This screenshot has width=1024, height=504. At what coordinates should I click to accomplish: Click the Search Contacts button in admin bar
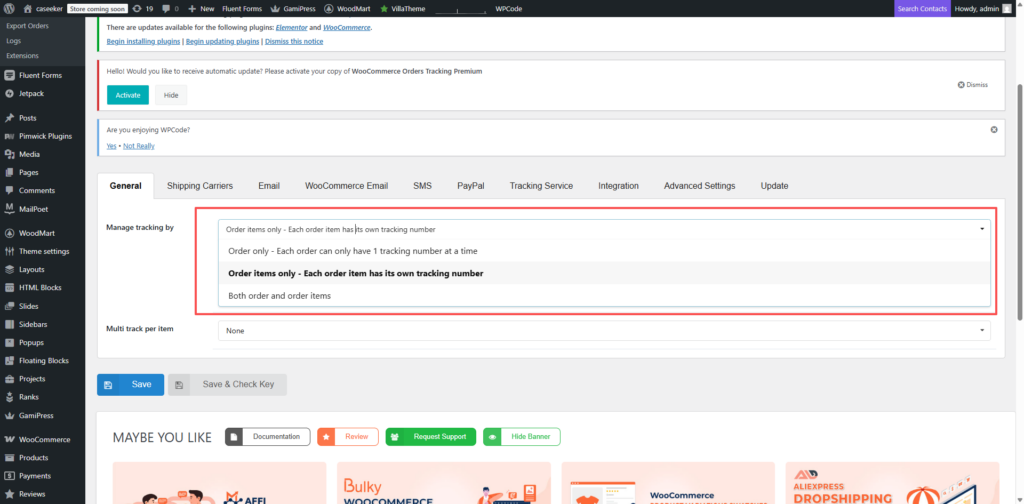click(x=922, y=8)
